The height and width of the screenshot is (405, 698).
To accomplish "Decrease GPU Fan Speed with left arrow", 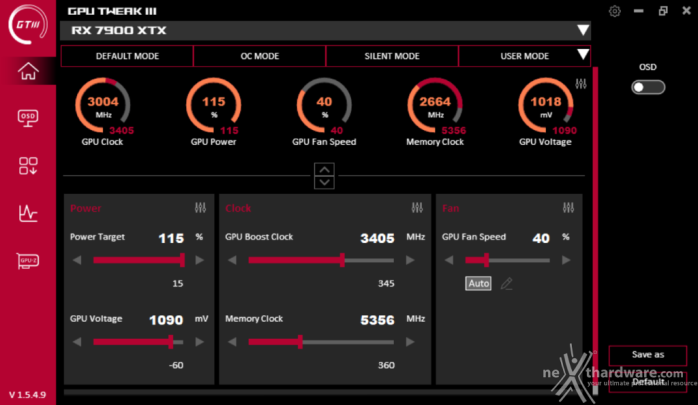I will tap(449, 260).
